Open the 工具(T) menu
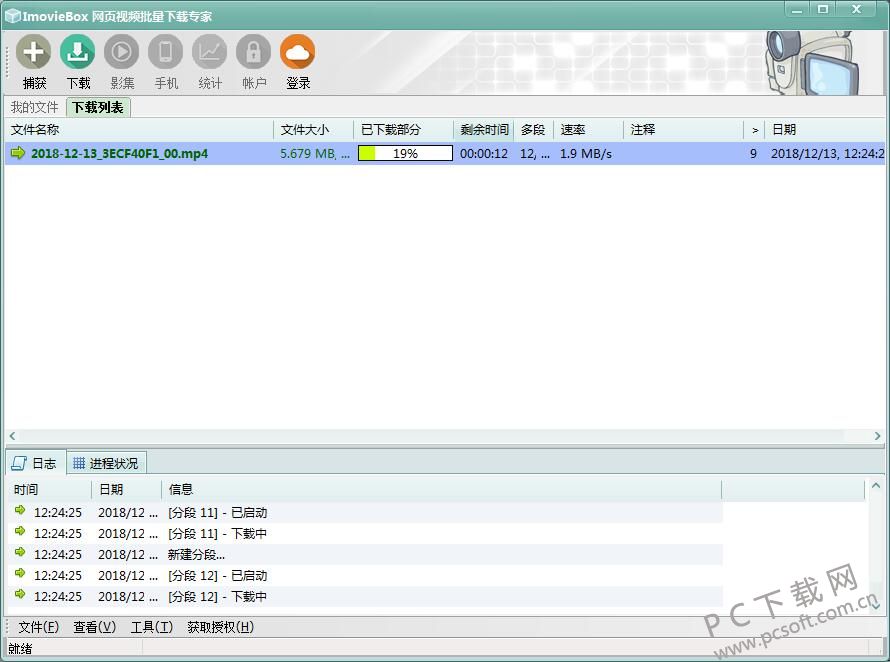890x662 pixels. tap(152, 627)
